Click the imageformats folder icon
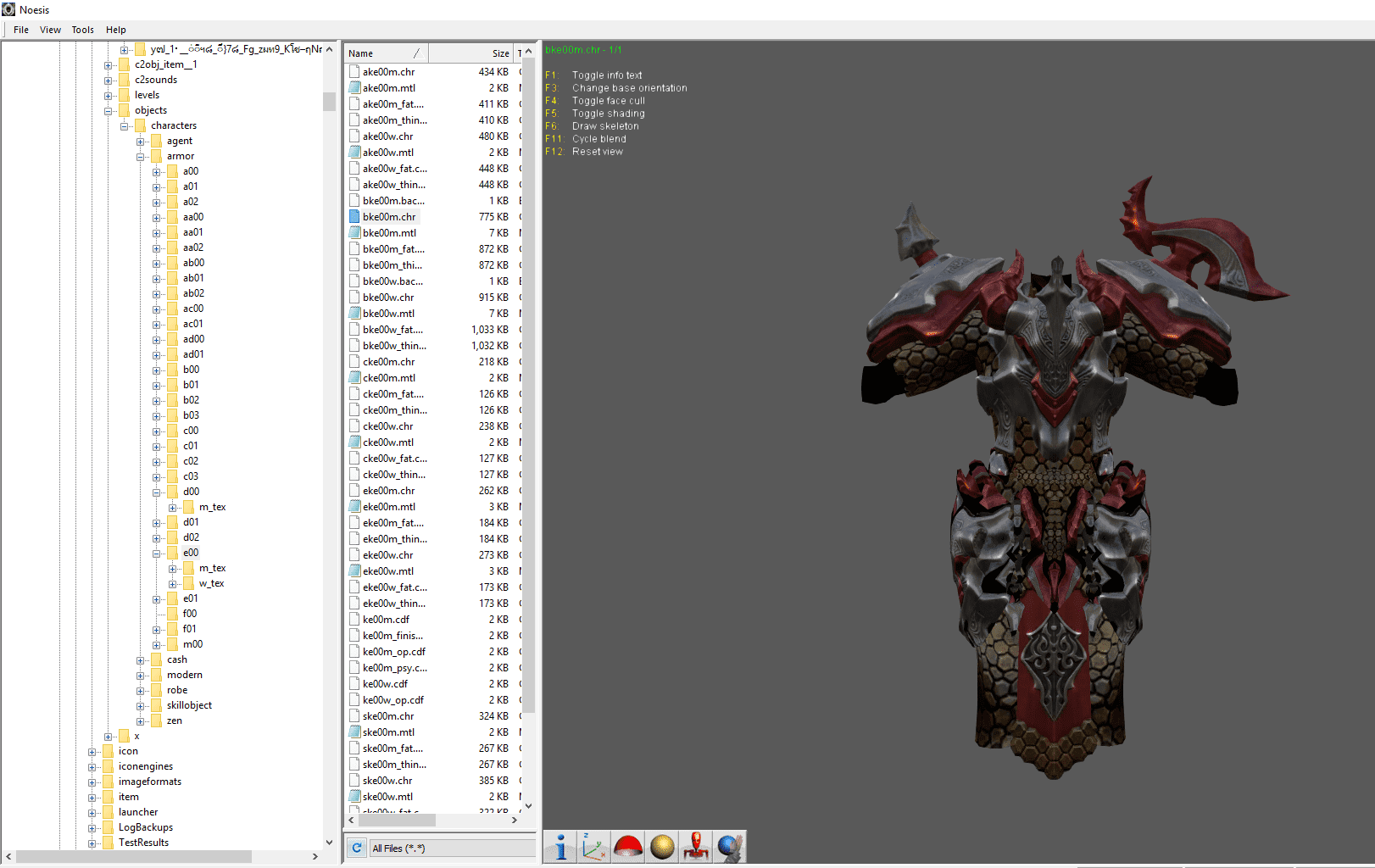 point(108,782)
